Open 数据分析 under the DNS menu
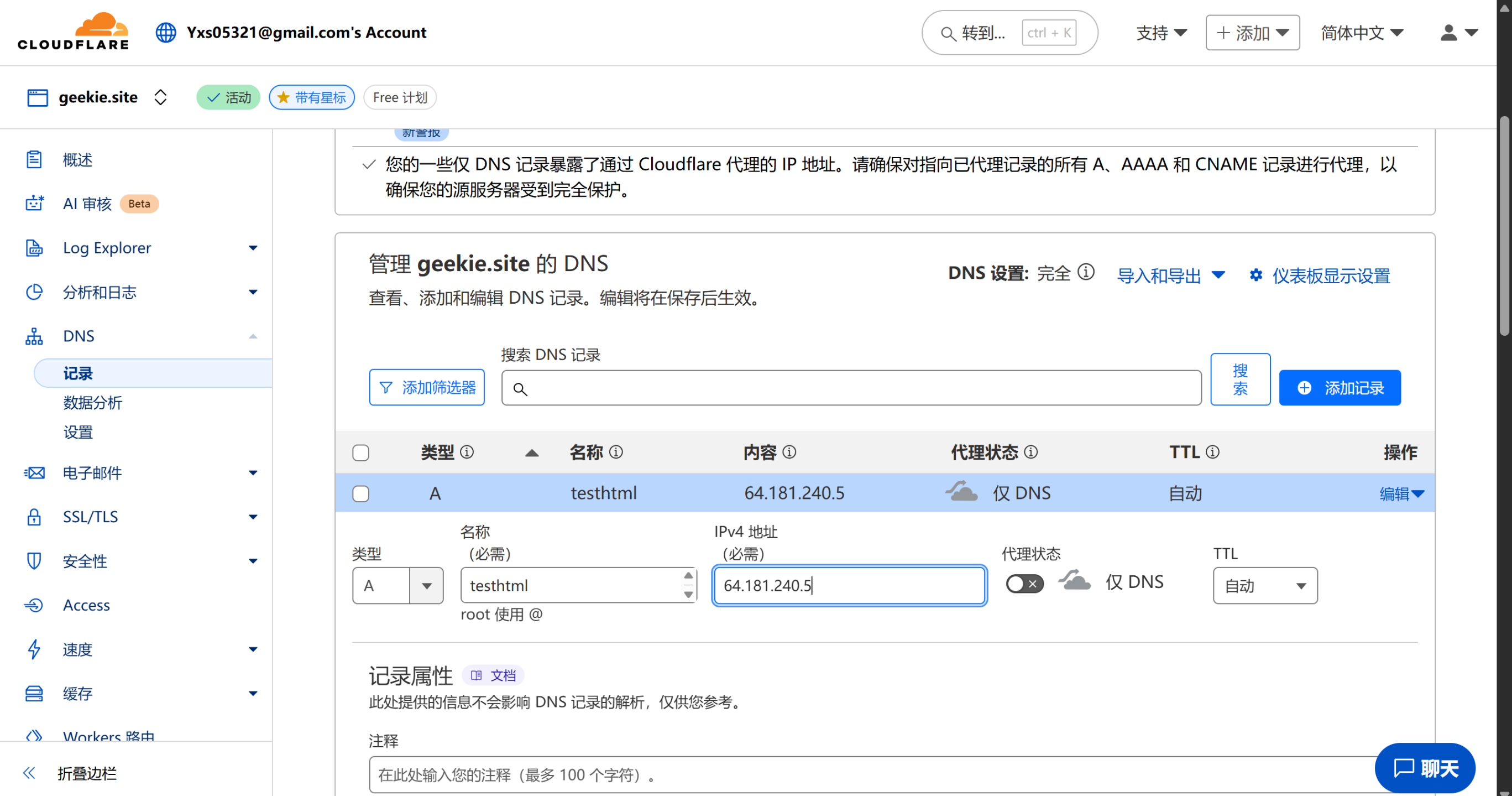The height and width of the screenshot is (796, 1512). (x=92, y=402)
